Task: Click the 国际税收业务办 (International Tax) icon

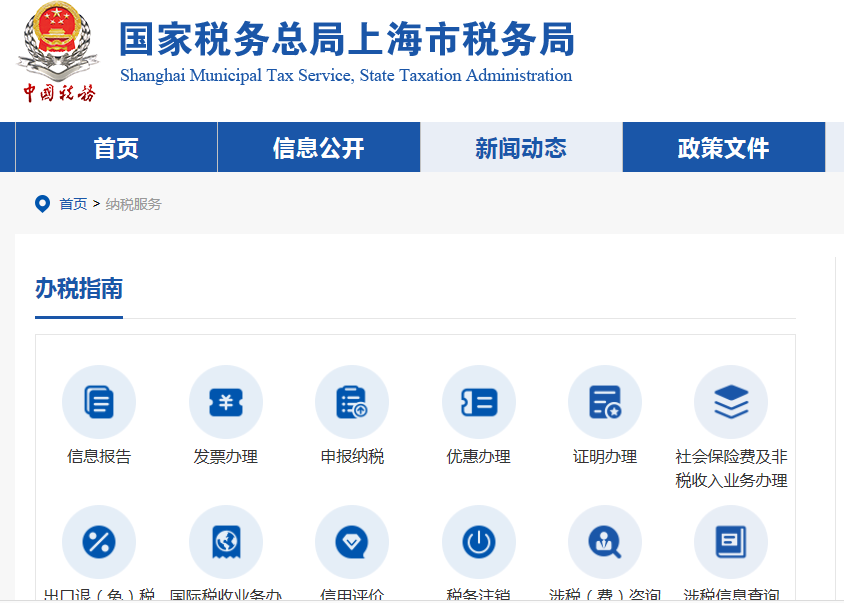Action: pos(226,541)
